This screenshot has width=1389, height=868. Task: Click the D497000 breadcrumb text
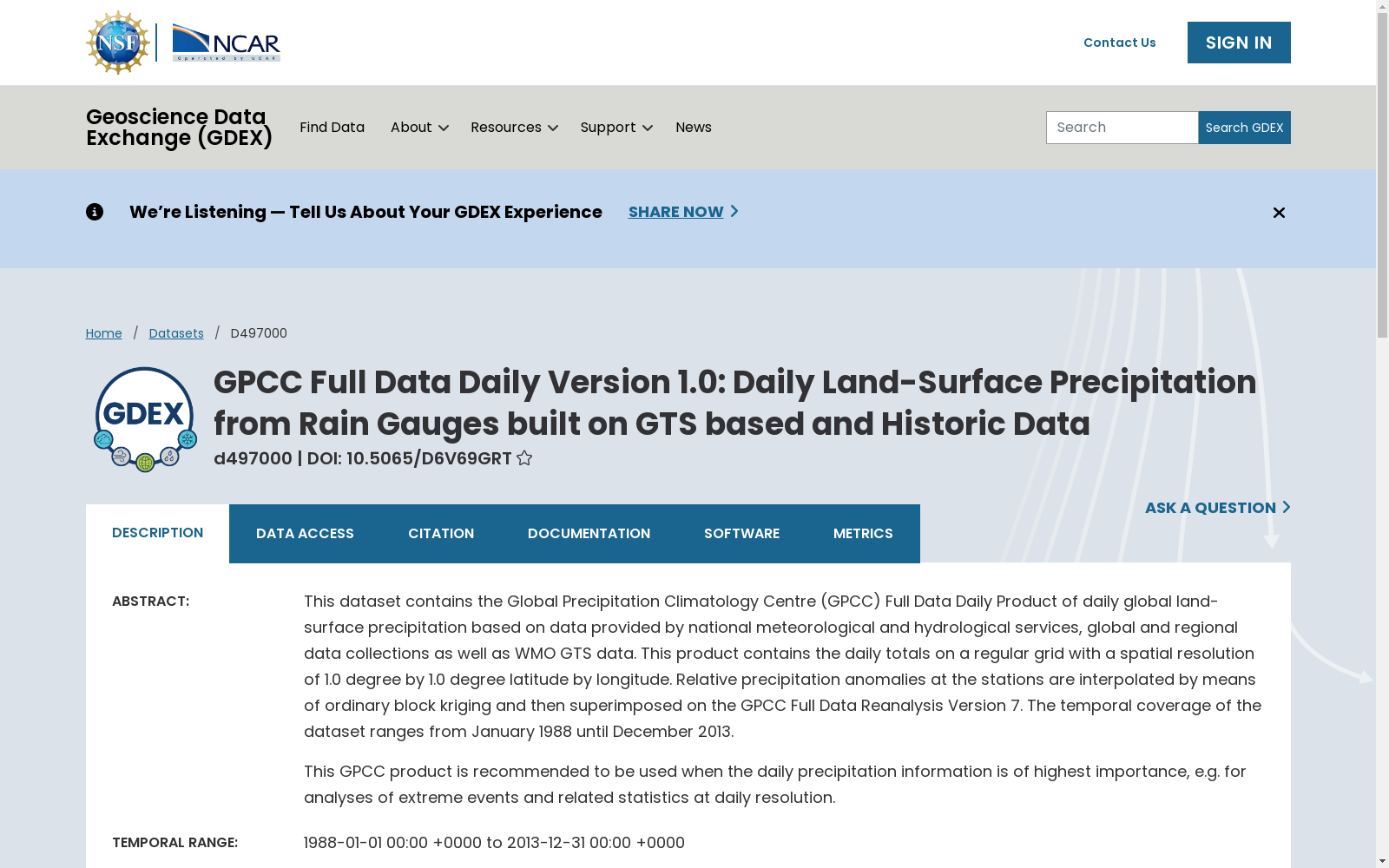[259, 333]
